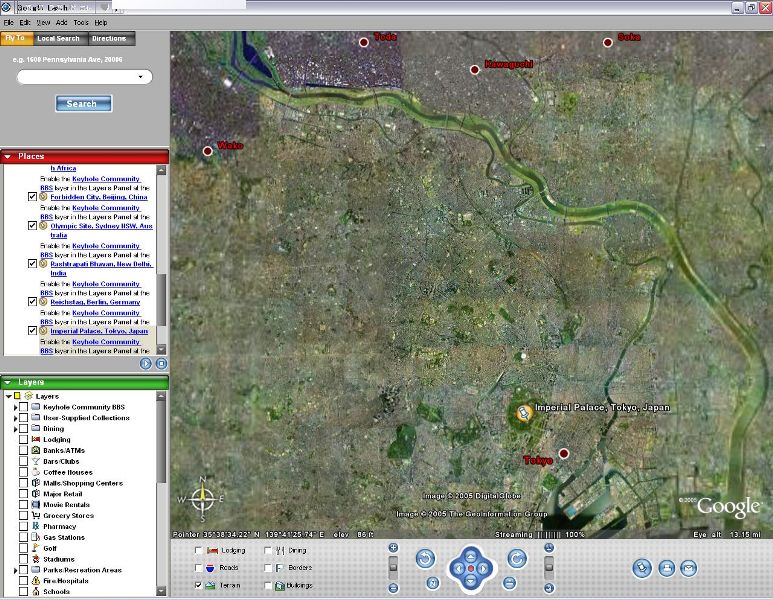Screen dimensions: 773x600
Task: Enable the Buildings checkbox
Action: point(268,585)
